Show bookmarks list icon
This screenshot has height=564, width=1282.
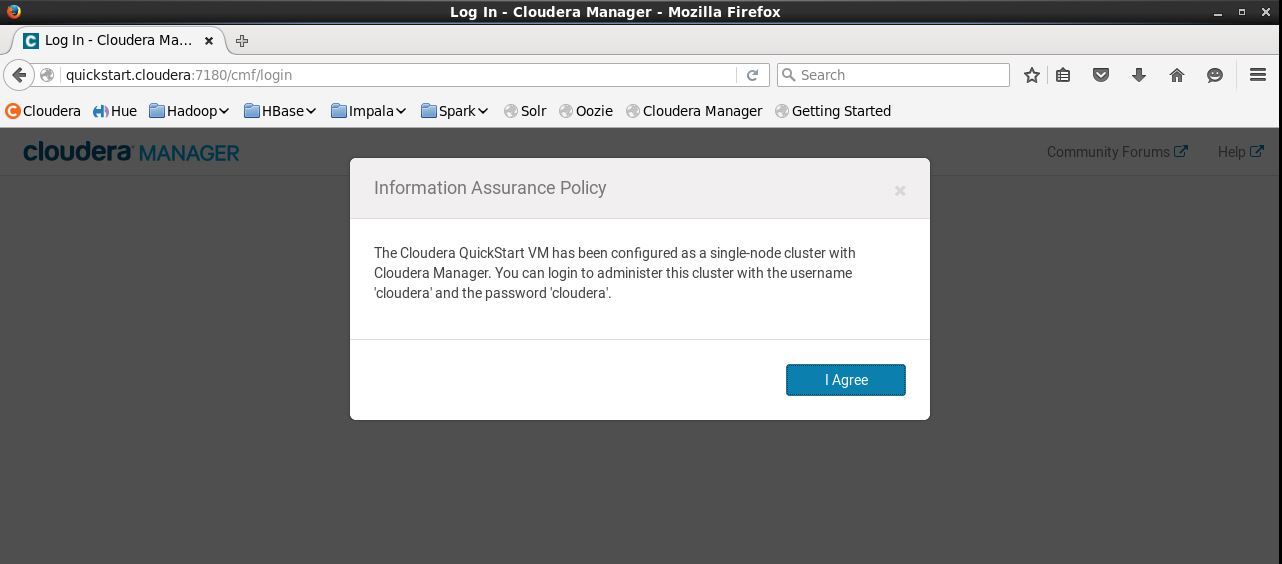pyautogui.click(x=1063, y=75)
